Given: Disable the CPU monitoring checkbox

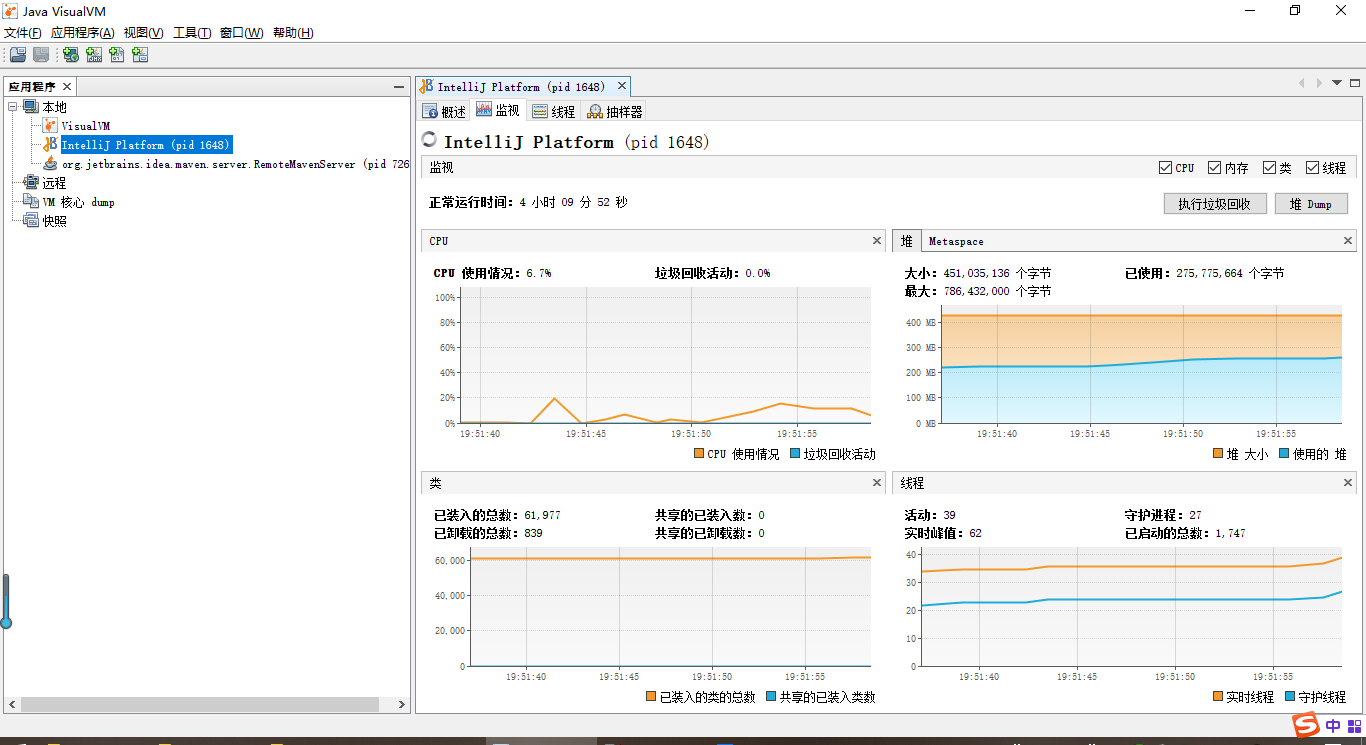Looking at the screenshot, I should click(x=1166, y=167).
